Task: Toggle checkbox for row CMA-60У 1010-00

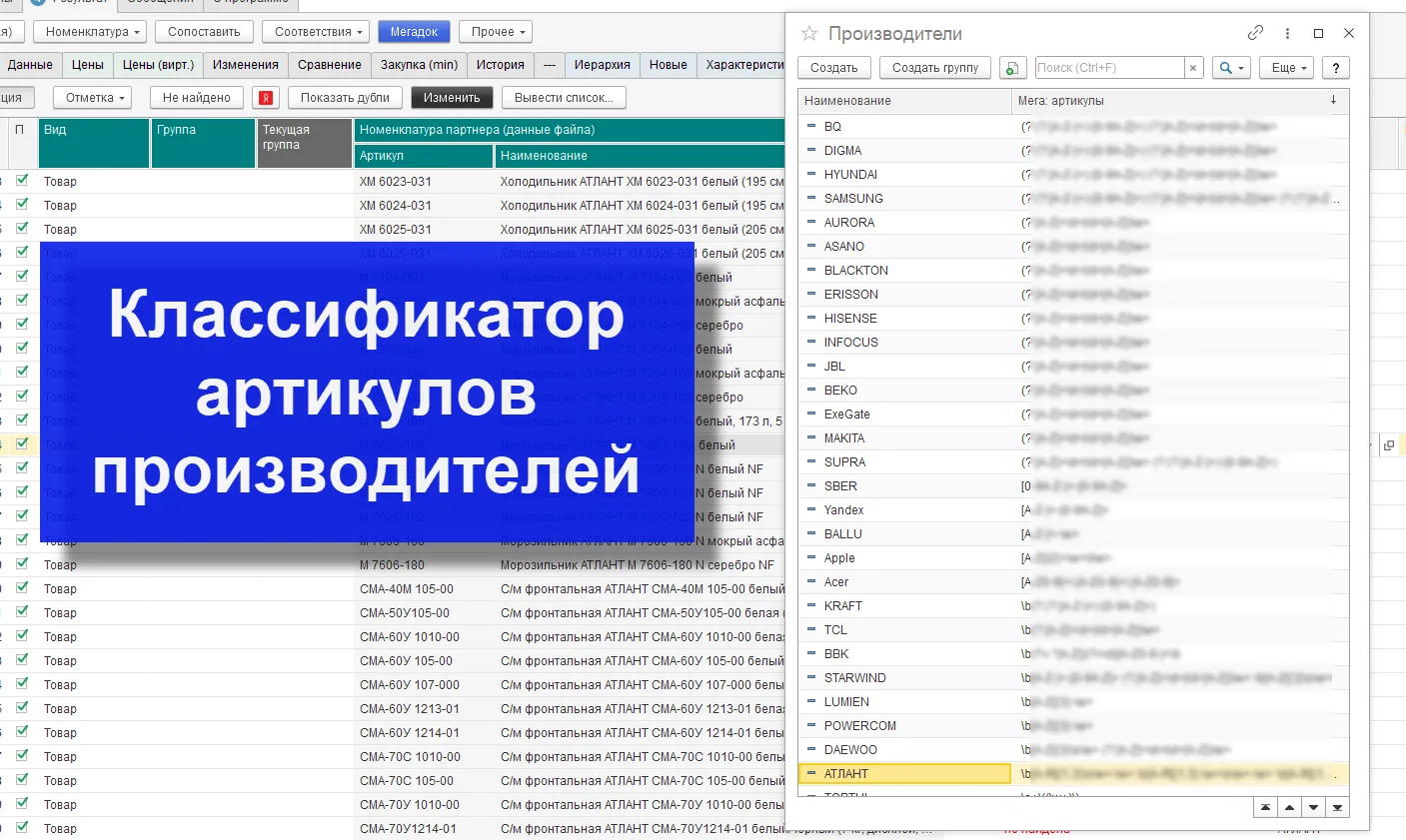Action: (22, 636)
